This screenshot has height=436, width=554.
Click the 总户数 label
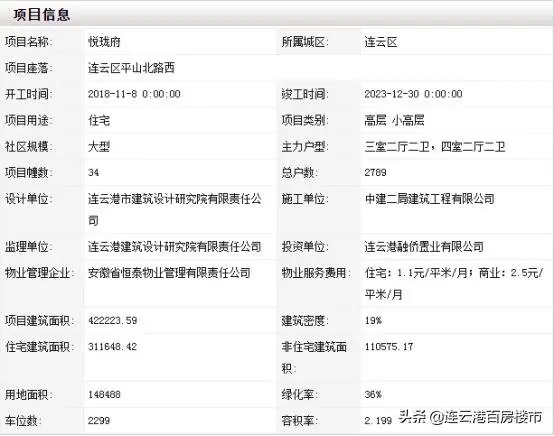(x=300, y=172)
